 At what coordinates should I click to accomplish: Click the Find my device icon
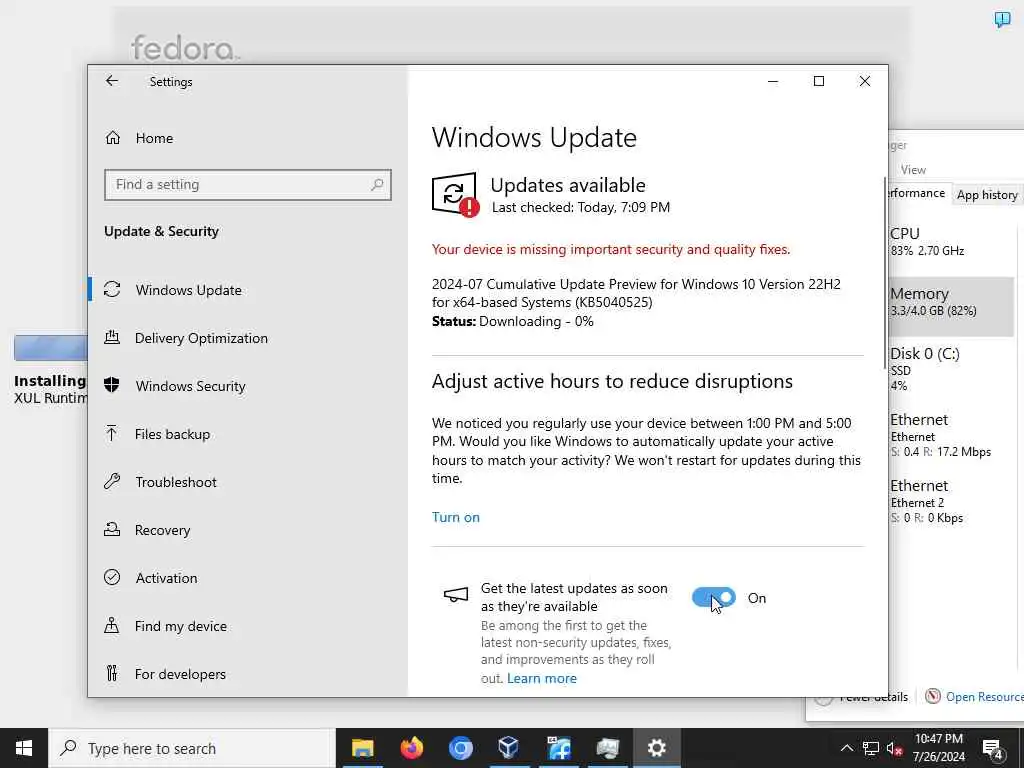(x=112, y=626)
